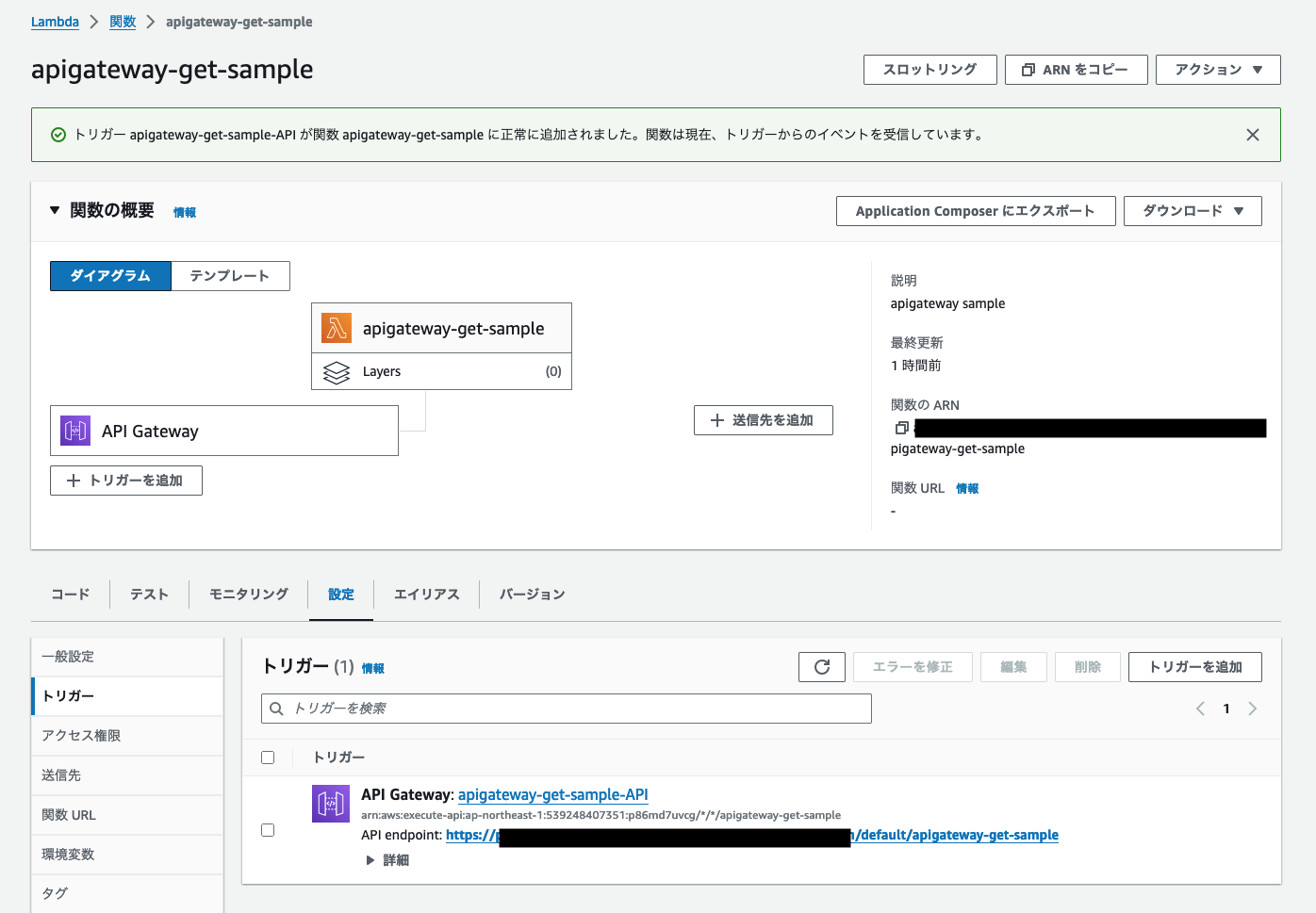Click the 1 時間前 last updated value
The width and height of the screenshot is (1316, 913).
(x=915, y=366)
